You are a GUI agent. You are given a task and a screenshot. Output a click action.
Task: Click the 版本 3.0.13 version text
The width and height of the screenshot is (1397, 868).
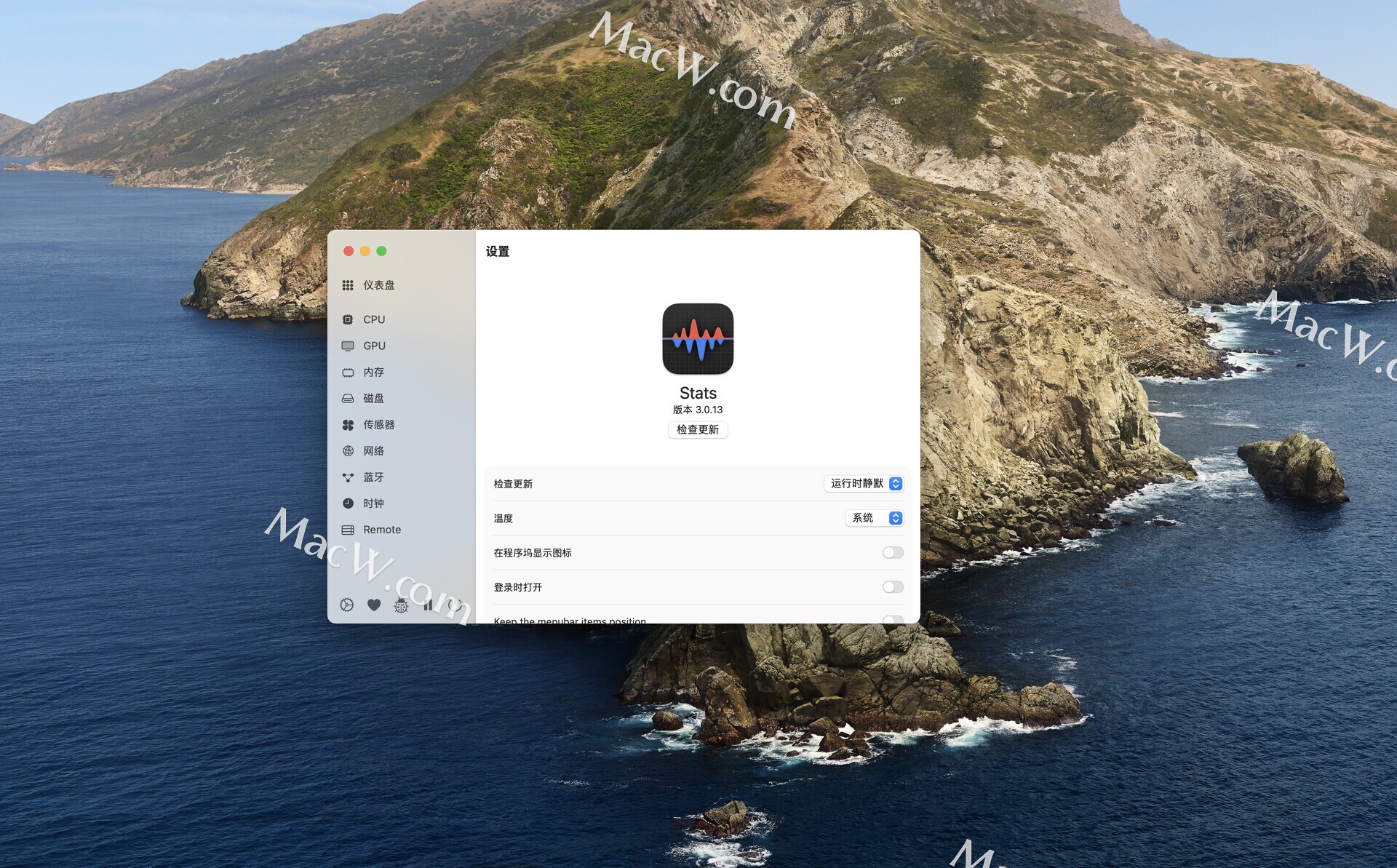point(698,410)
